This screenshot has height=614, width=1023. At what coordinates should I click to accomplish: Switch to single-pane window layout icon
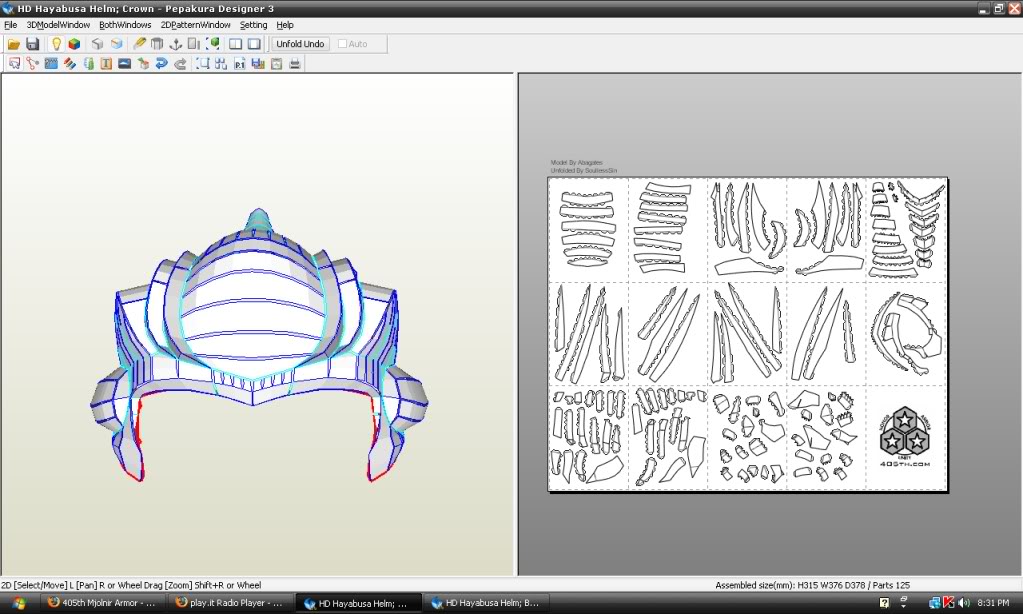254,44
